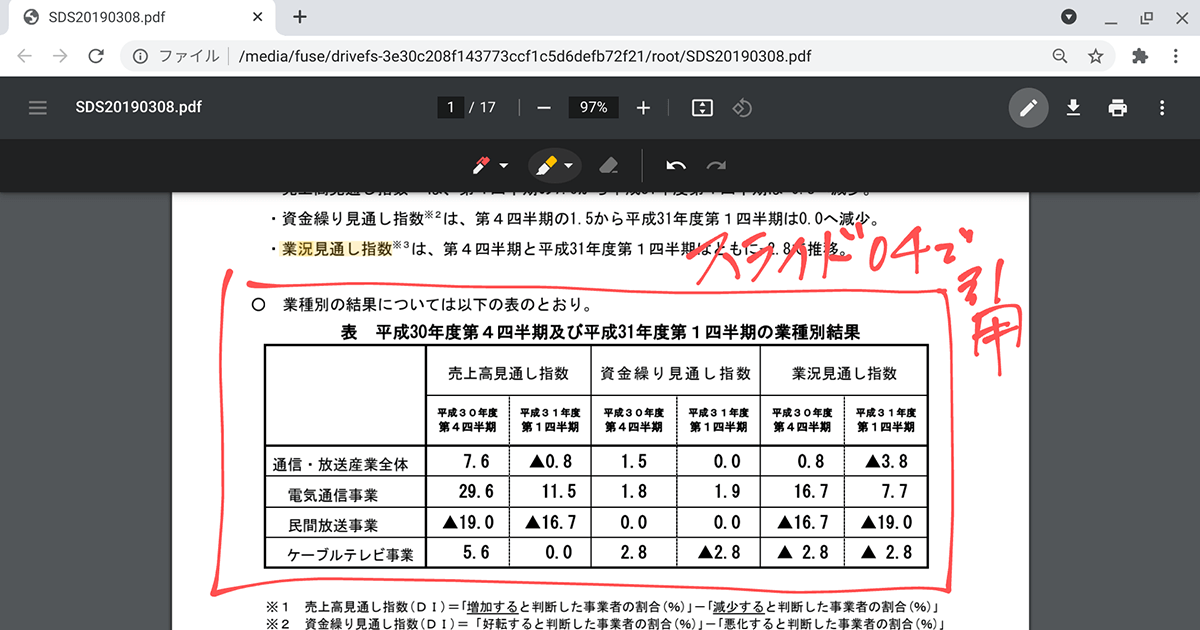1200x630 pixels.
Task: Rotate the PDF counterclockwise
Action: 741,107
